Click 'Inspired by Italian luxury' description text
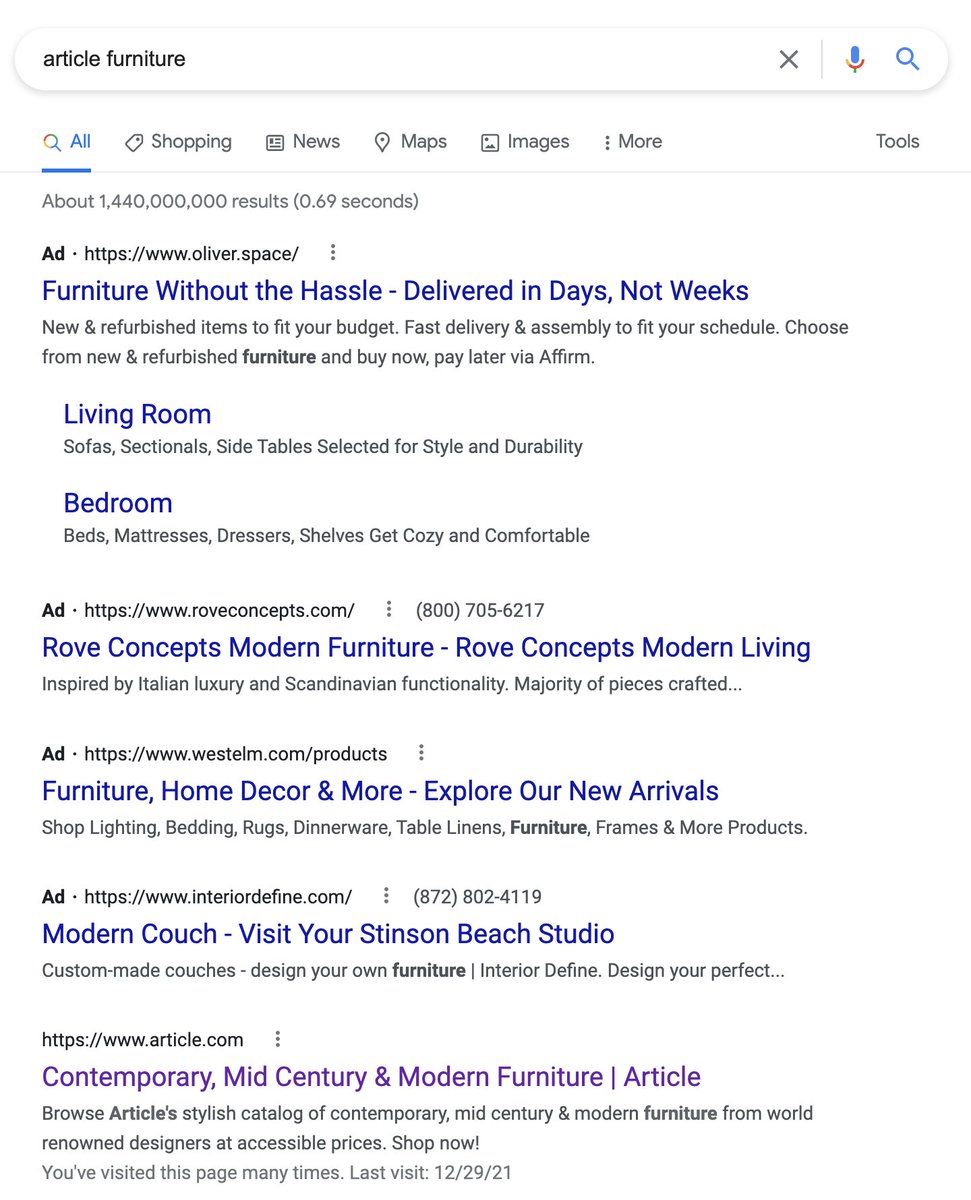Image resolution: width=971 pixels, height=1200 pixels. [392, 685]
